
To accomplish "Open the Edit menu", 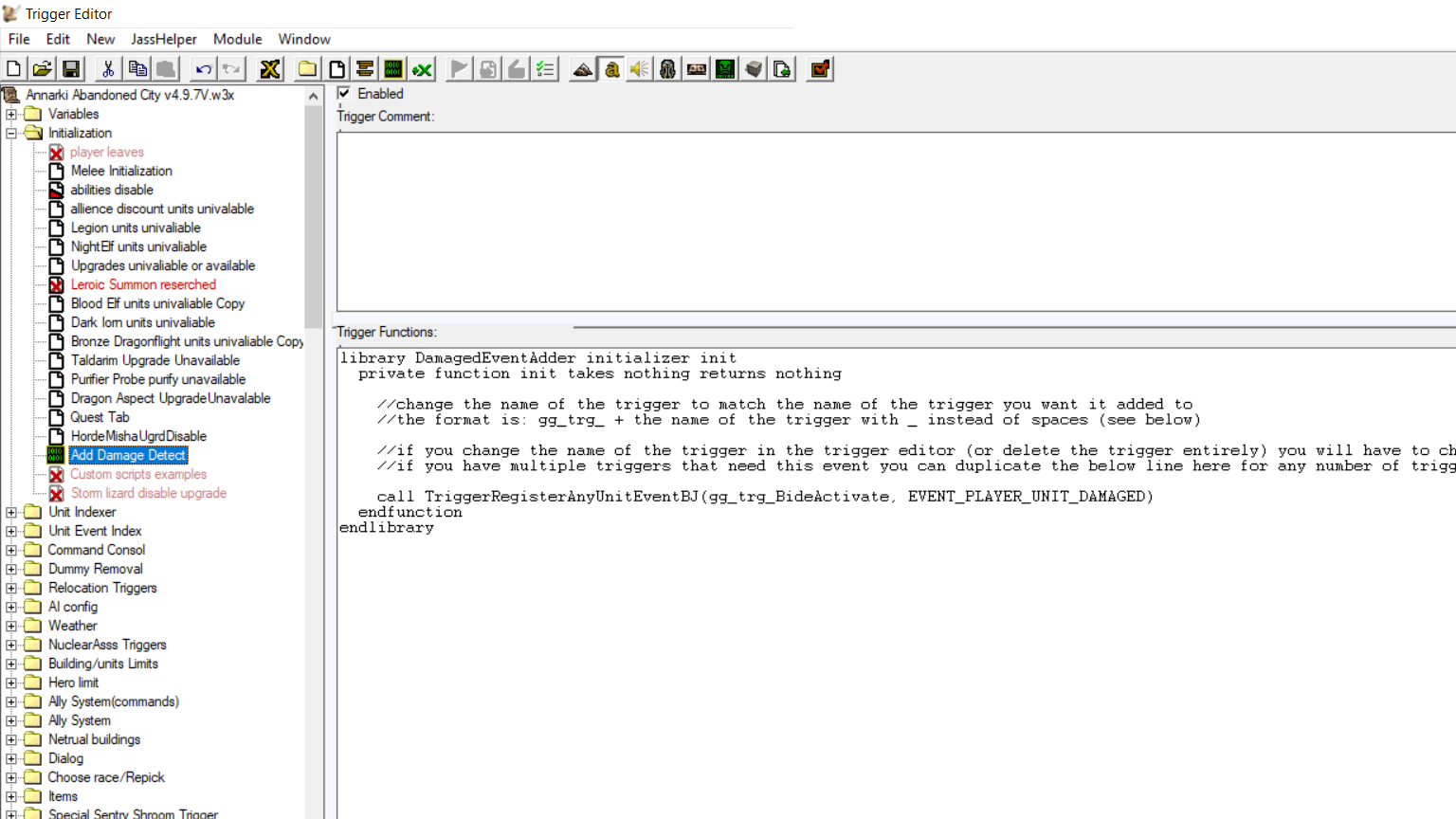I will (x=58, y=39).
